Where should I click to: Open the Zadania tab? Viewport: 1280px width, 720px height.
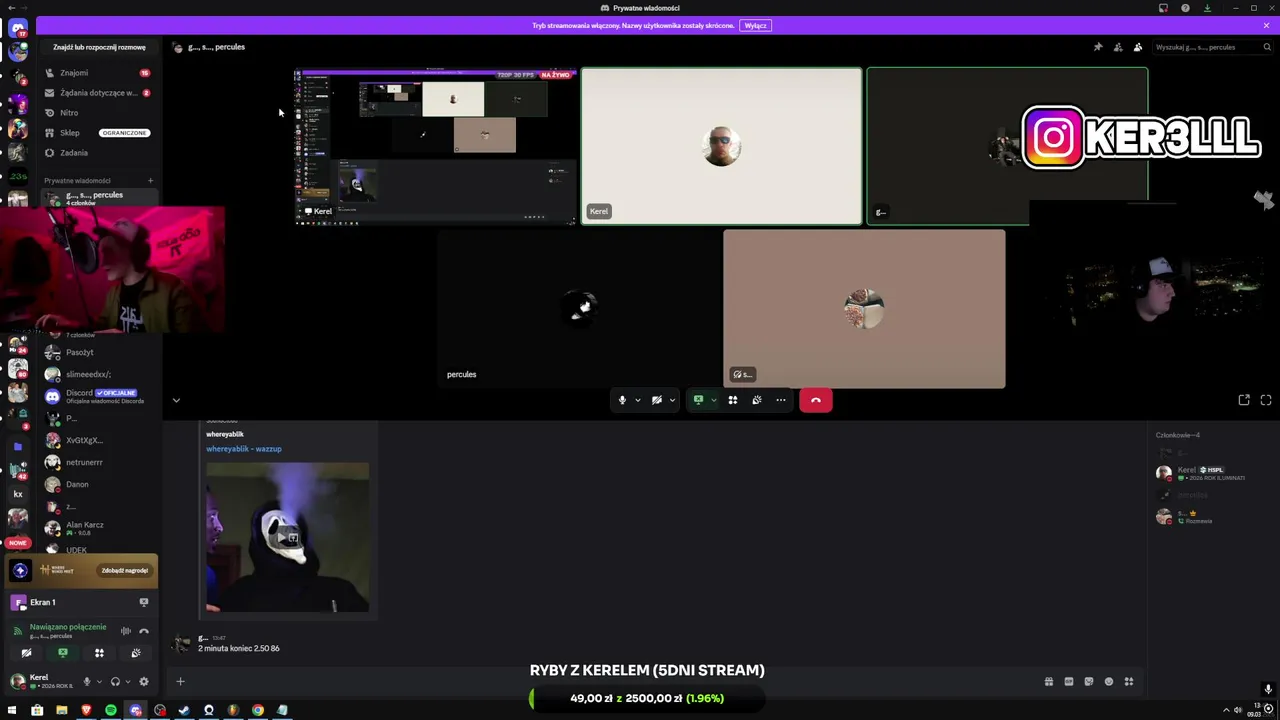pyautogui.click(x=97, y=153)
